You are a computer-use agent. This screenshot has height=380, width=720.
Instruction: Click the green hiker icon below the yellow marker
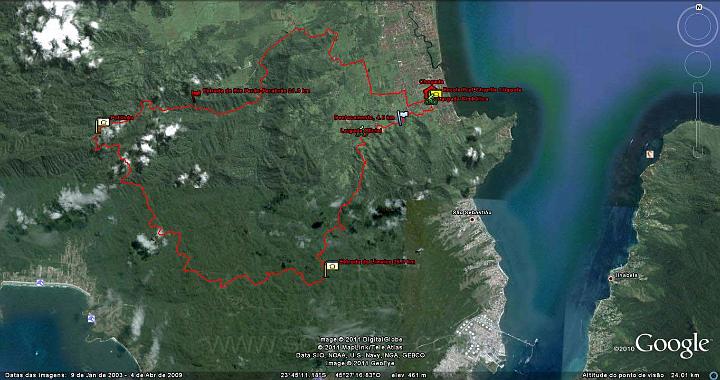(431, 100)
